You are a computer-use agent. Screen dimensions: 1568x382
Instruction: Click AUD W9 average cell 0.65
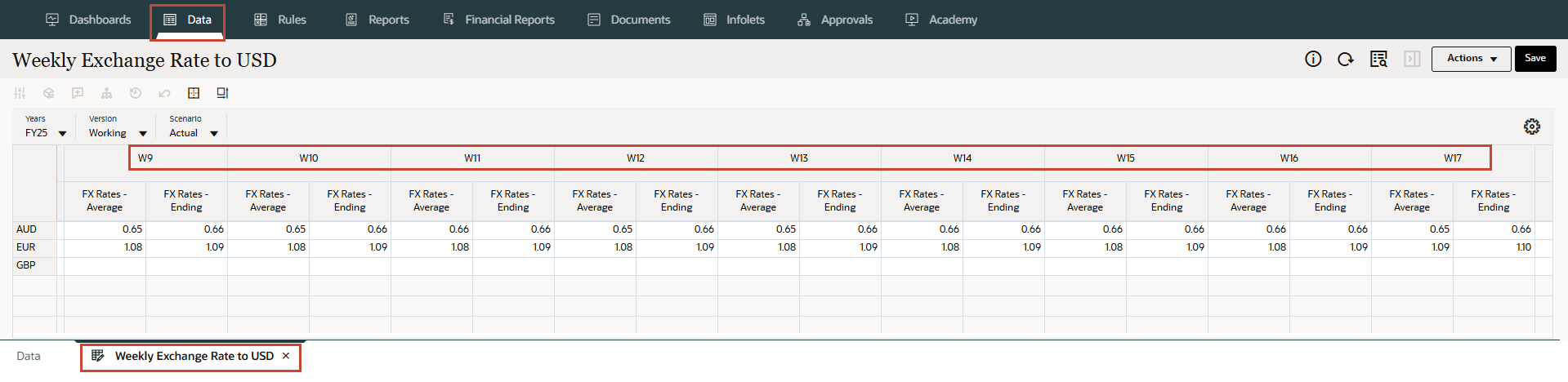coord(105,229)
